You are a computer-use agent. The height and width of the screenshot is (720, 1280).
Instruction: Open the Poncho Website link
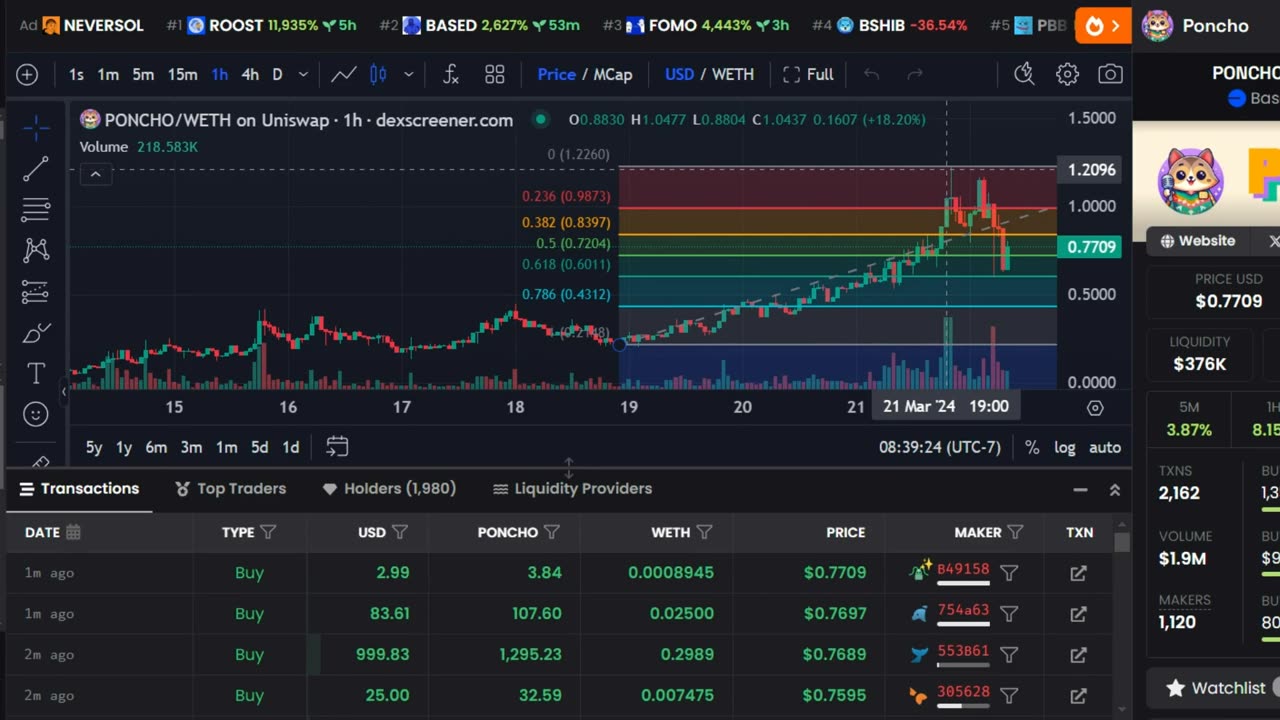(1197, 240)
